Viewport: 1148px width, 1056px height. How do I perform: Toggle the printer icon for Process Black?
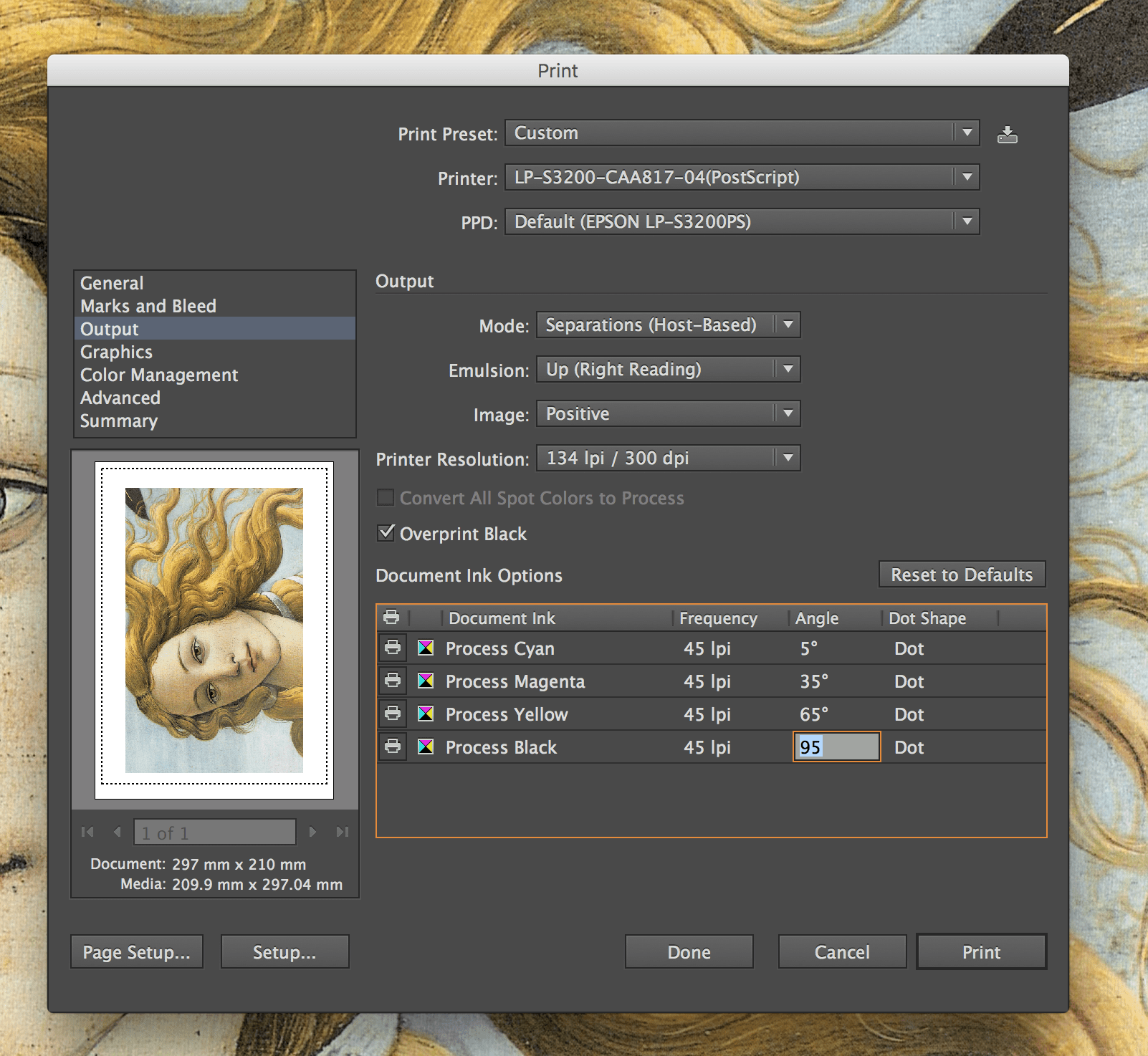(393, 747)
